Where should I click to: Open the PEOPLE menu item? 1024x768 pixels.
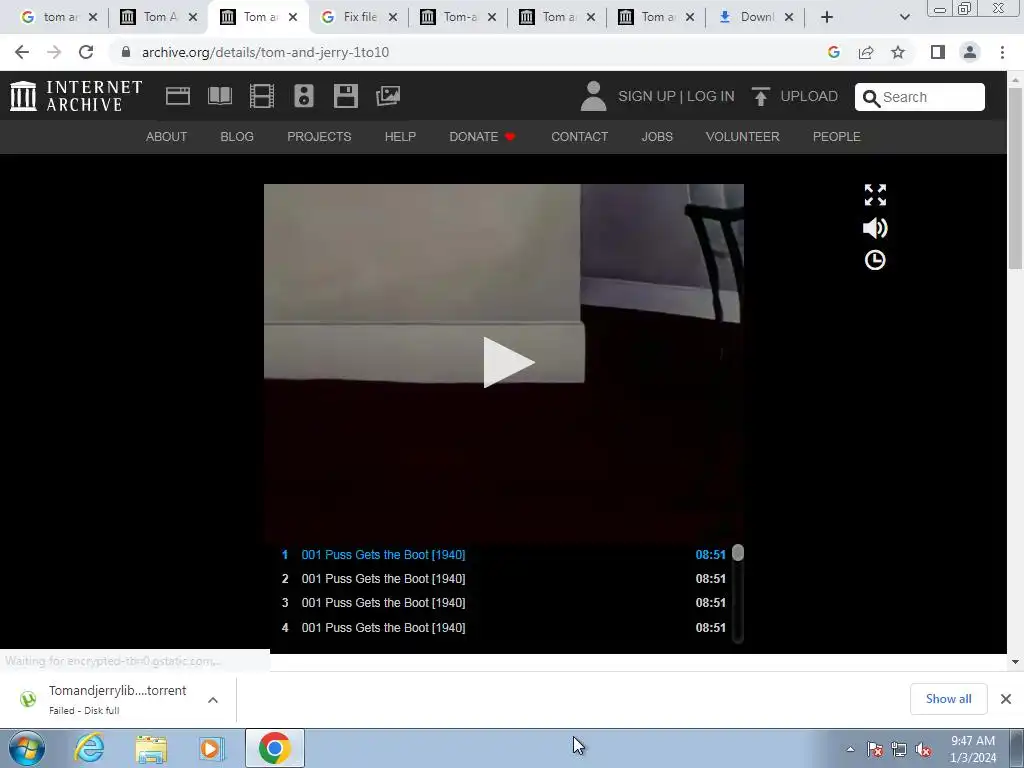pyautogui.click(x=836, y=136)
